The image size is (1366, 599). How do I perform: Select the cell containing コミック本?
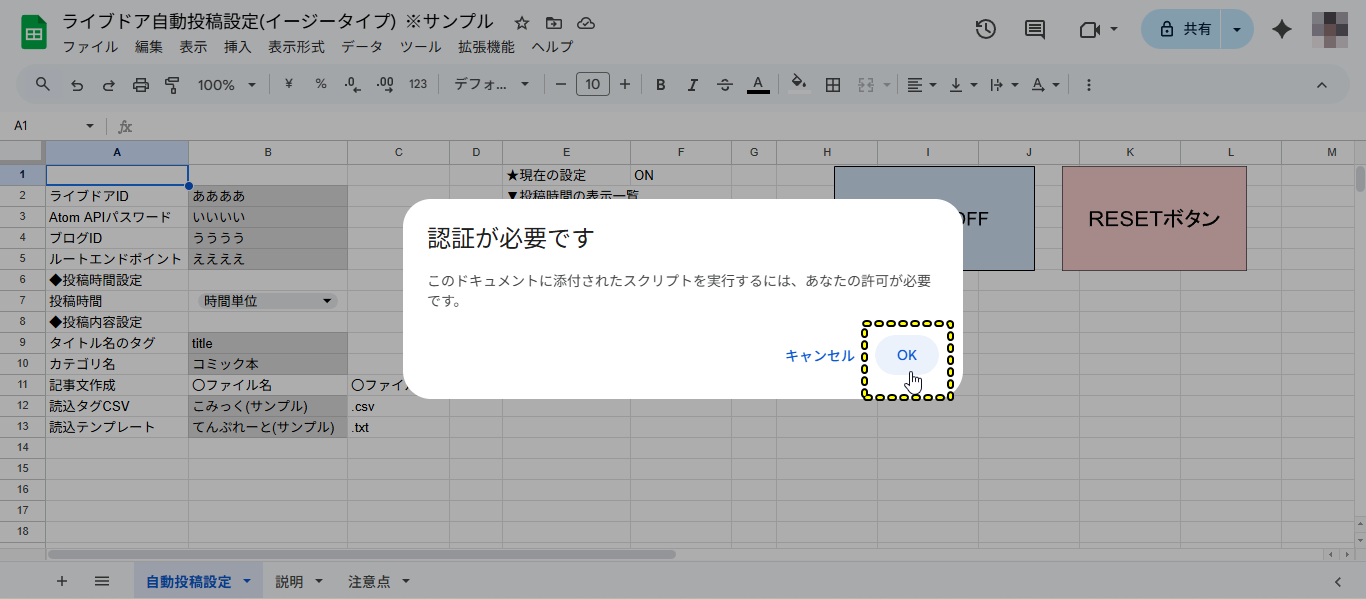pos(268,364)
